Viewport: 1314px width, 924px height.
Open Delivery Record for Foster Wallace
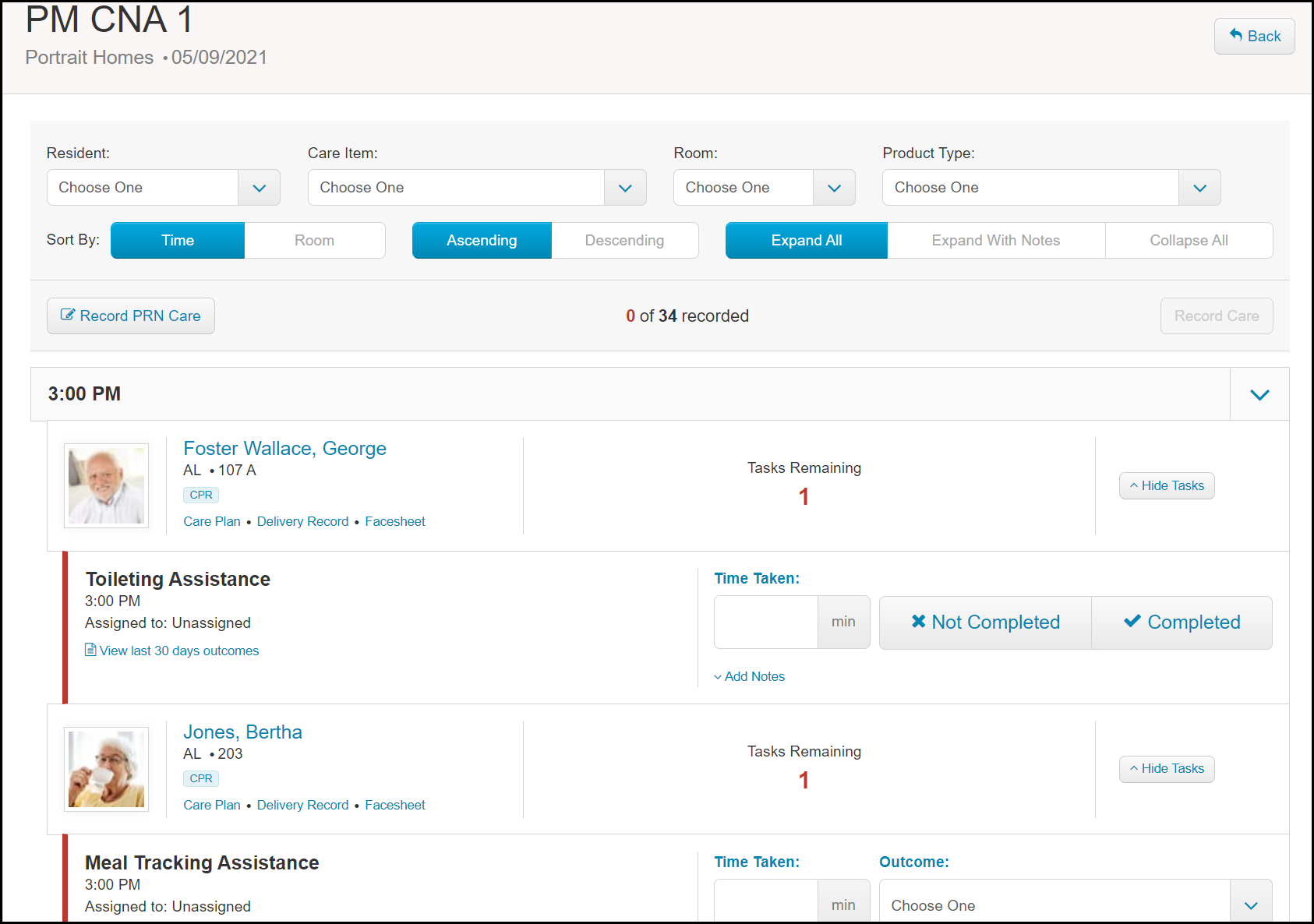(x=302, y=521)
